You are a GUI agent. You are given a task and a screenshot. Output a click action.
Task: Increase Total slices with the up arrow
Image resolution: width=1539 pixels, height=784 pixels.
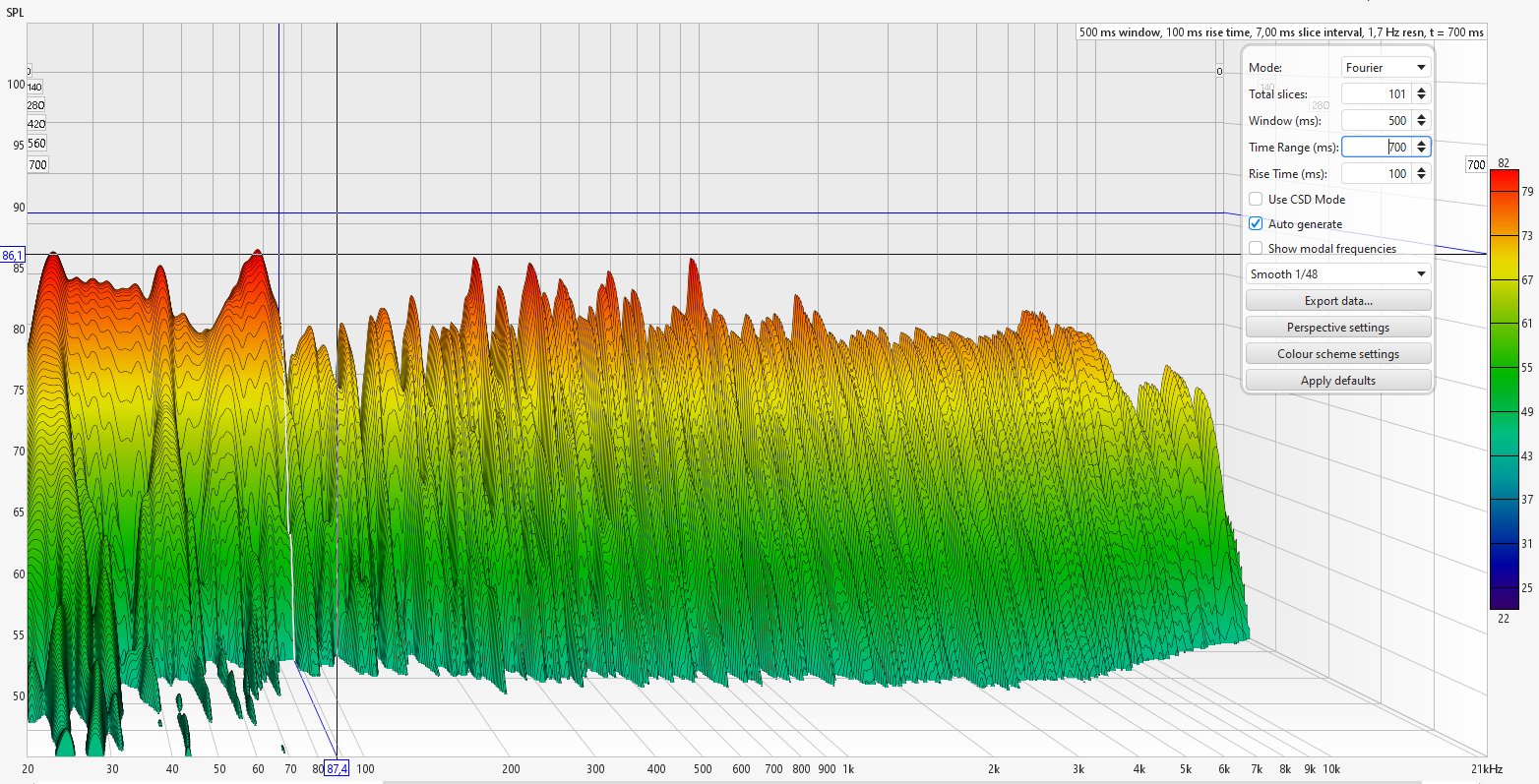point(1421,90)
